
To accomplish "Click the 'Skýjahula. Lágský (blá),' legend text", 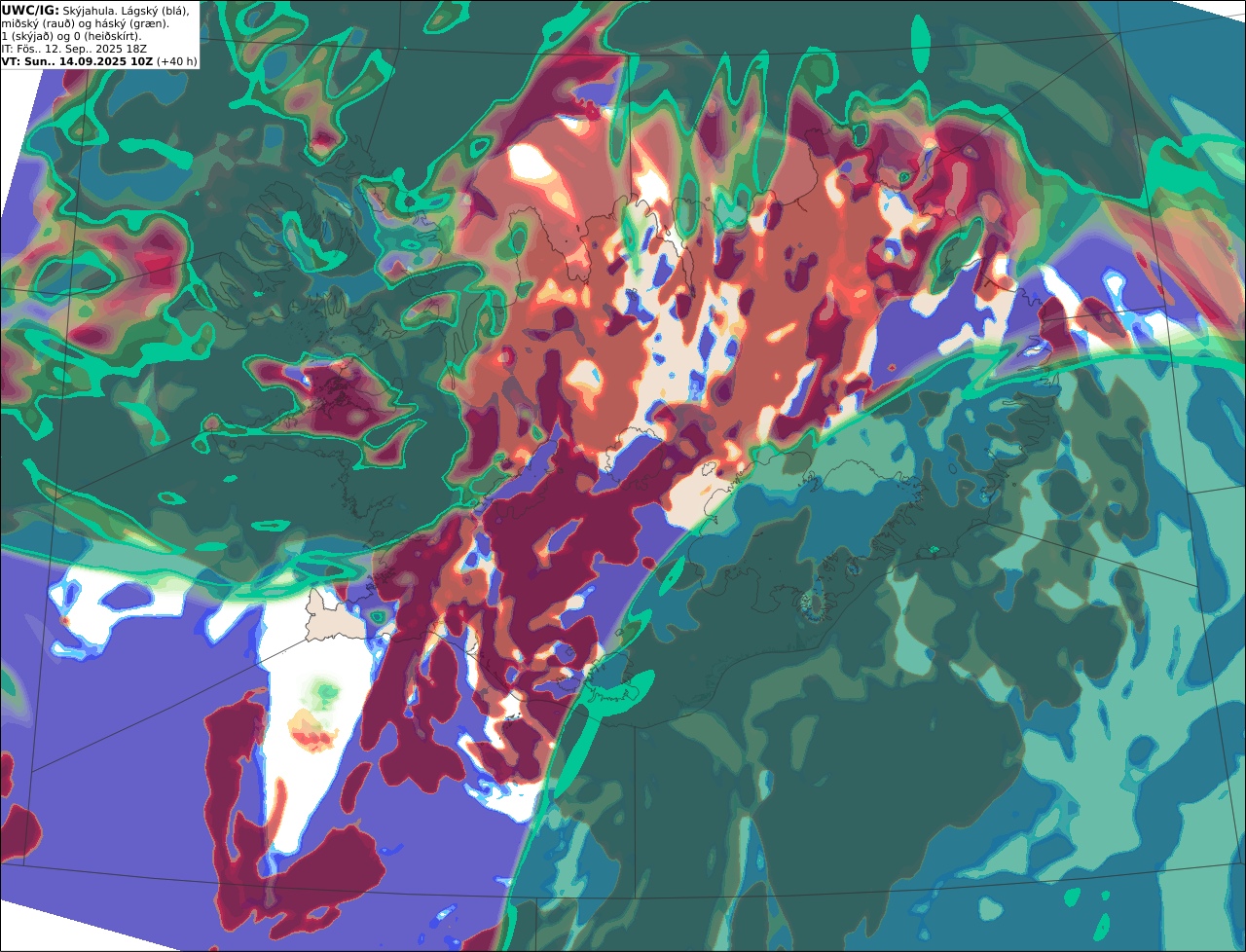I will coord(127,10).
